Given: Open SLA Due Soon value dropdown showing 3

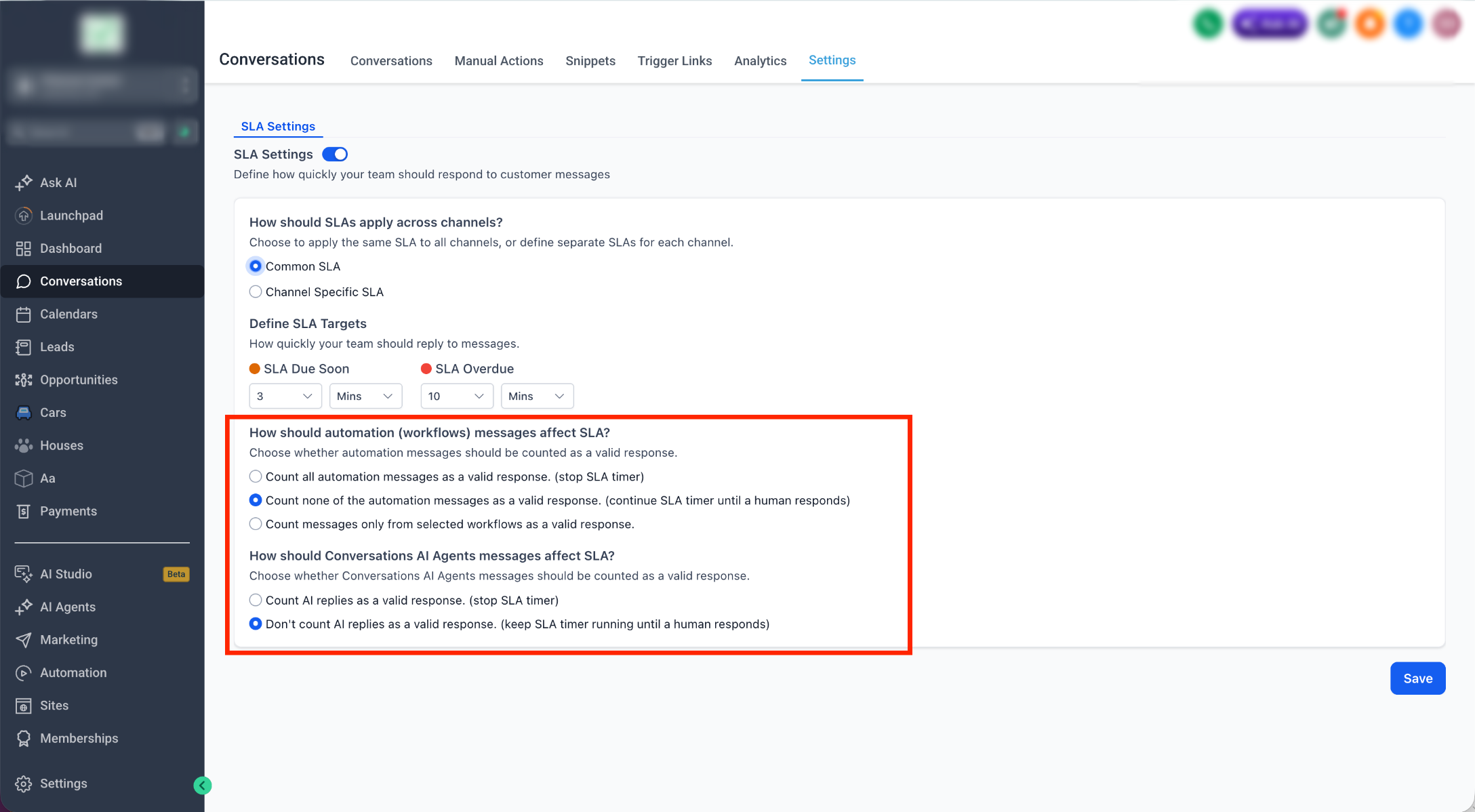Looking at the screenshot, I should [x=285, y=396].
